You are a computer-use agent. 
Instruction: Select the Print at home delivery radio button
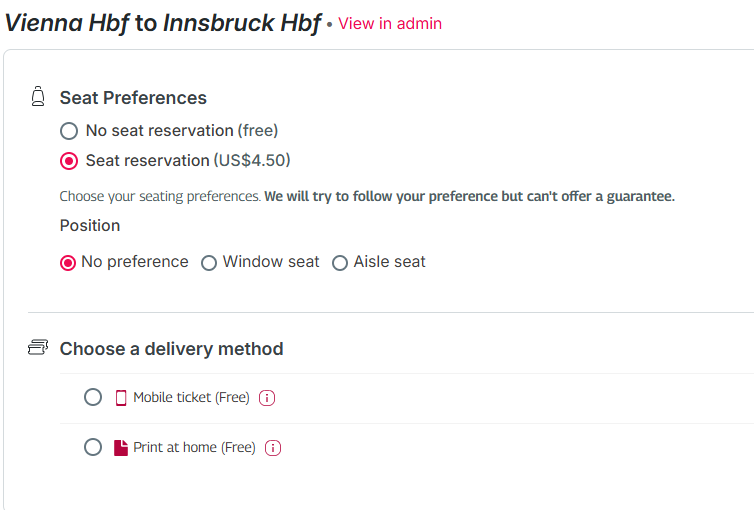click(93, 447)
